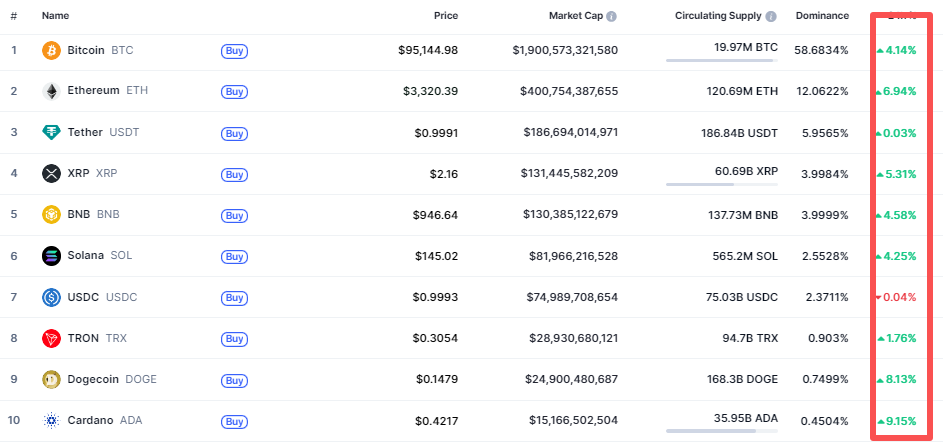
Task: Show the Market Cap info tooltip icon
Action: [x=612, y=17]
